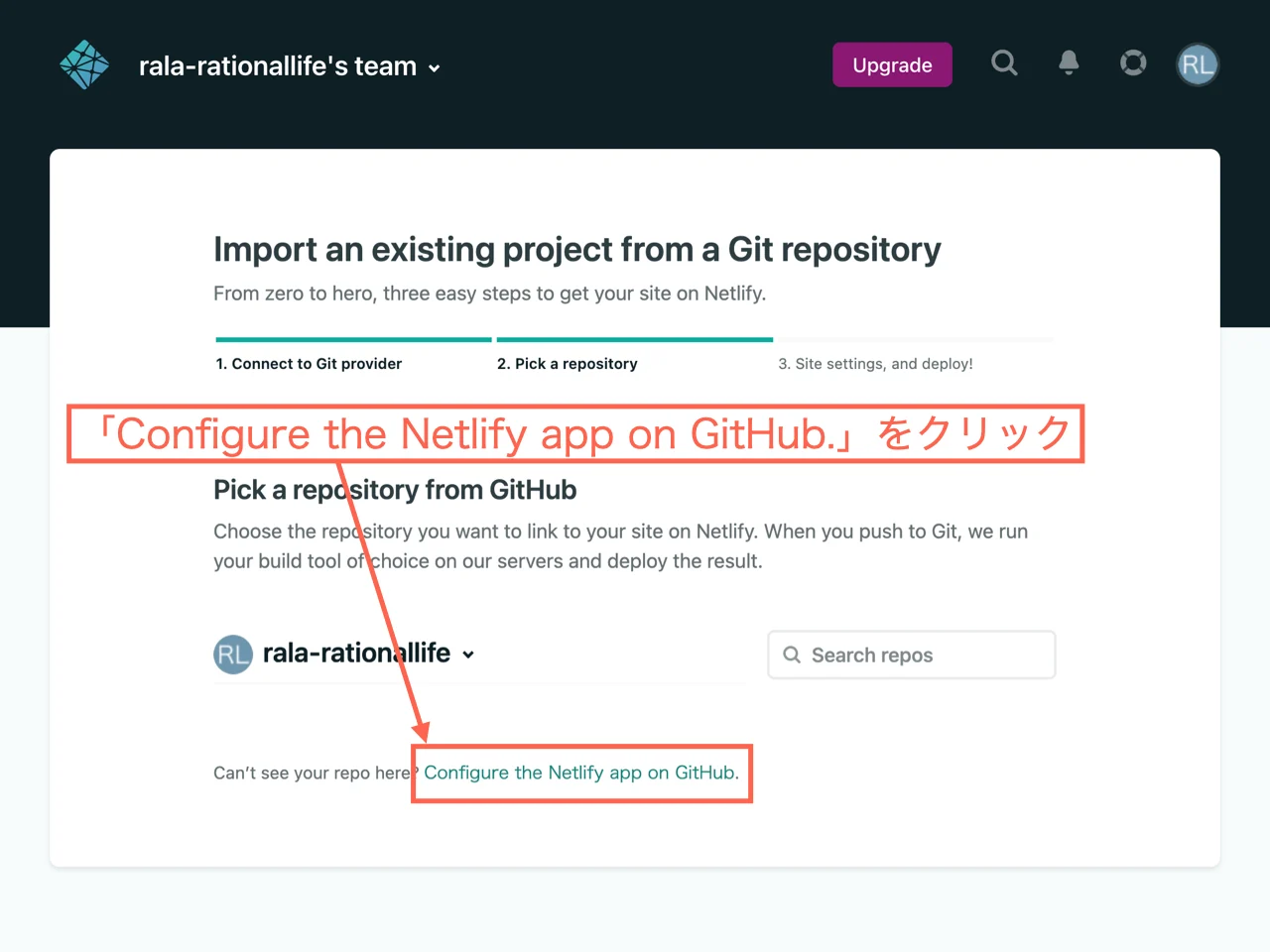1270x952 pixels.
Task: Click the magnifier inside Search repos box
Action: point(791,654)
